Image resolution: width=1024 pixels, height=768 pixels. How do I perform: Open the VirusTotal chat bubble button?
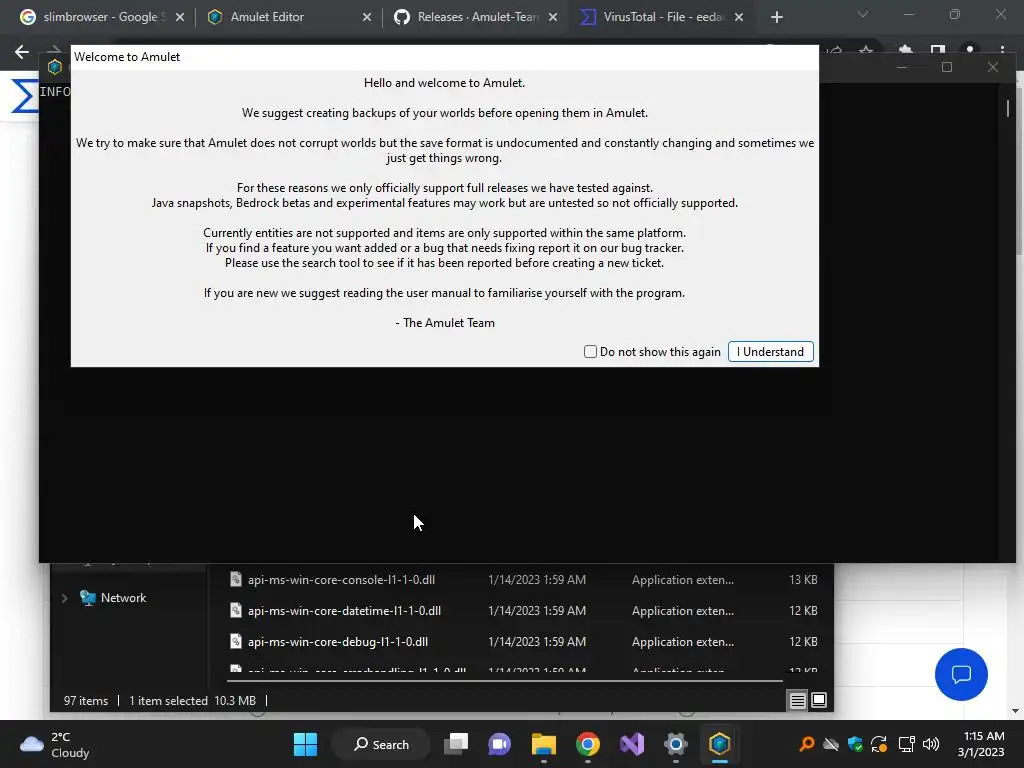click(x=961, y=674)
